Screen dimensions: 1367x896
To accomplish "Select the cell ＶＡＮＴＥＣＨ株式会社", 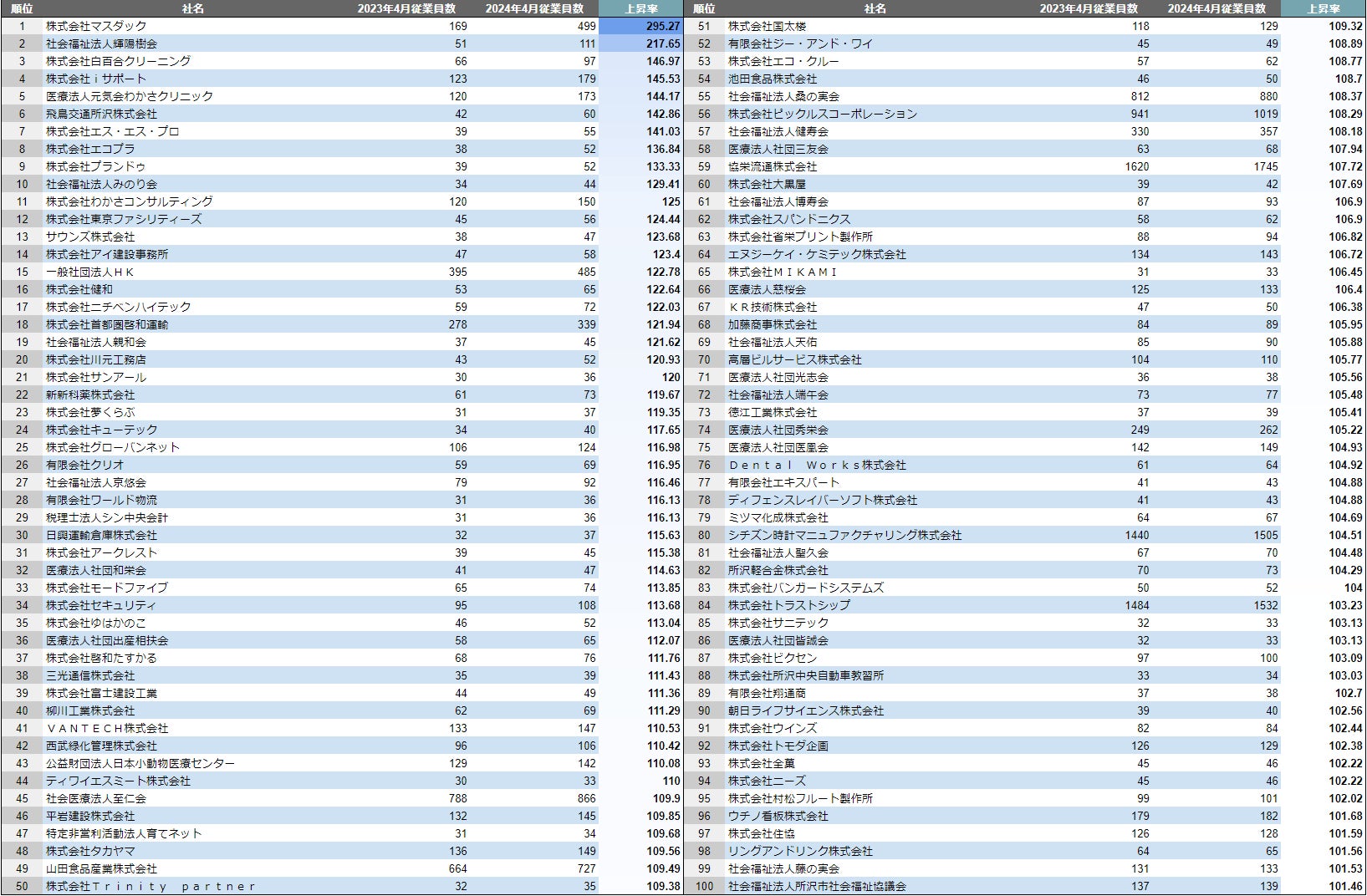I will [107, 728].
